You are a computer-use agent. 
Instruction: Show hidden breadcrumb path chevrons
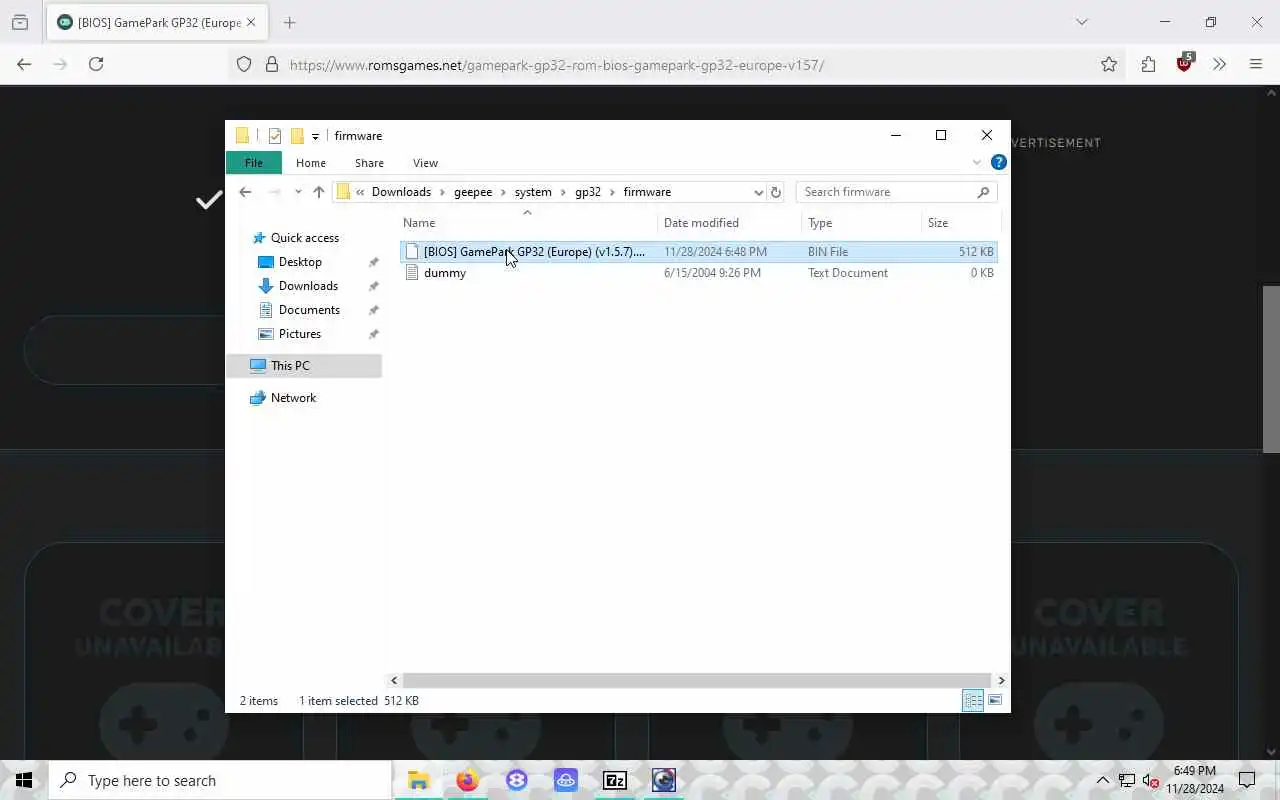[x=360, y=192]
